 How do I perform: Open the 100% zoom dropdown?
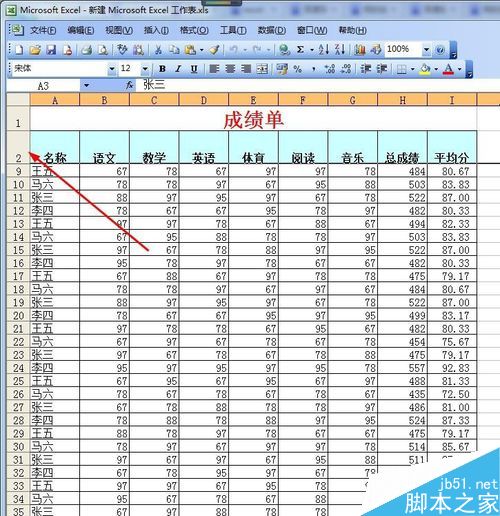(x=426, y=50)
